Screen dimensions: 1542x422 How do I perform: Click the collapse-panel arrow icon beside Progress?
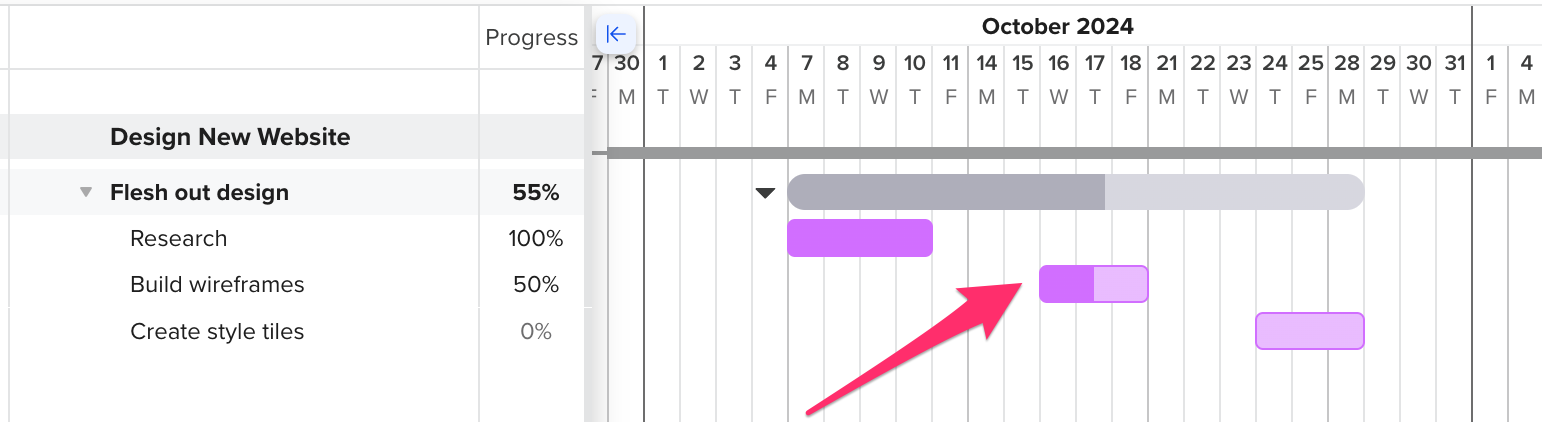pos(616,35)
